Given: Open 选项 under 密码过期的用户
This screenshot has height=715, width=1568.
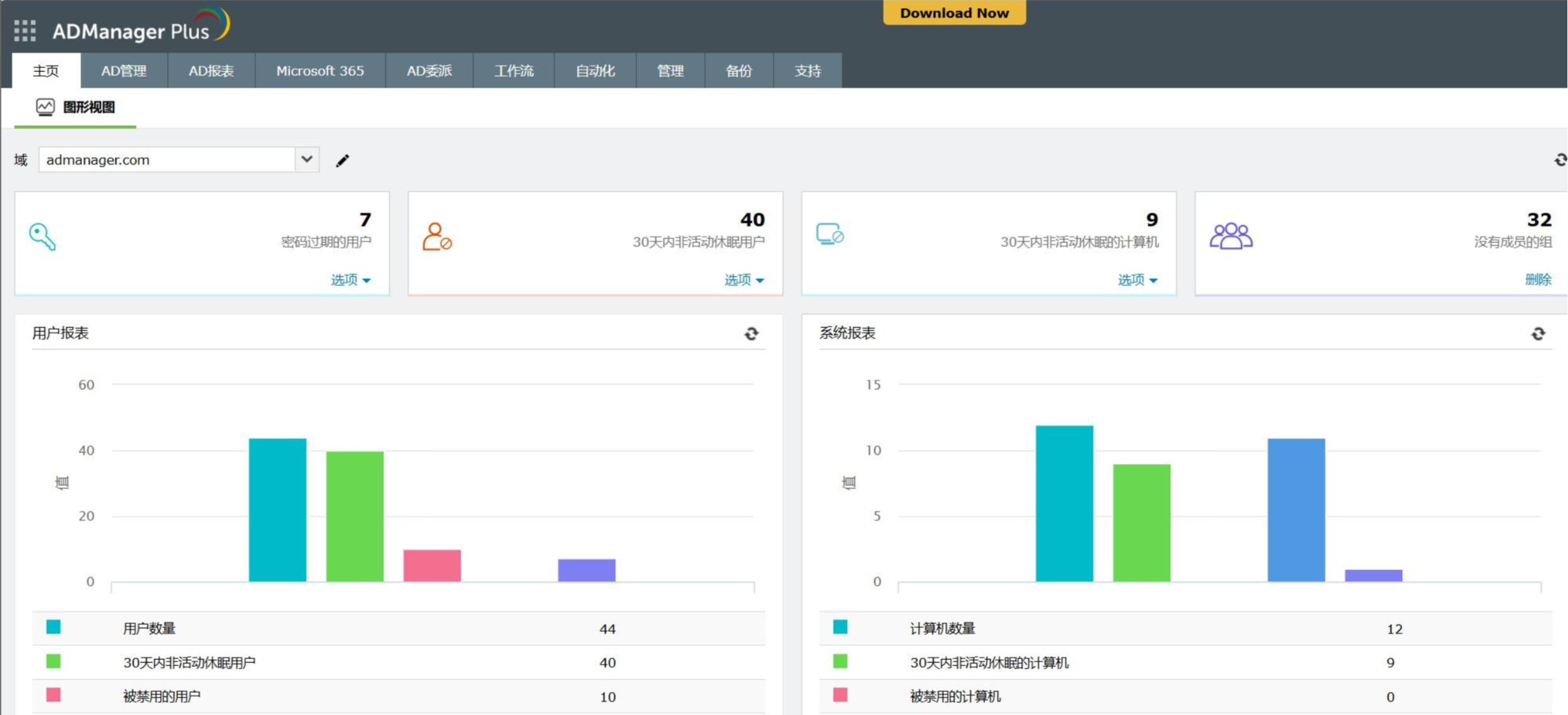Looking at the screenshot, I should [x=351, y=280].
